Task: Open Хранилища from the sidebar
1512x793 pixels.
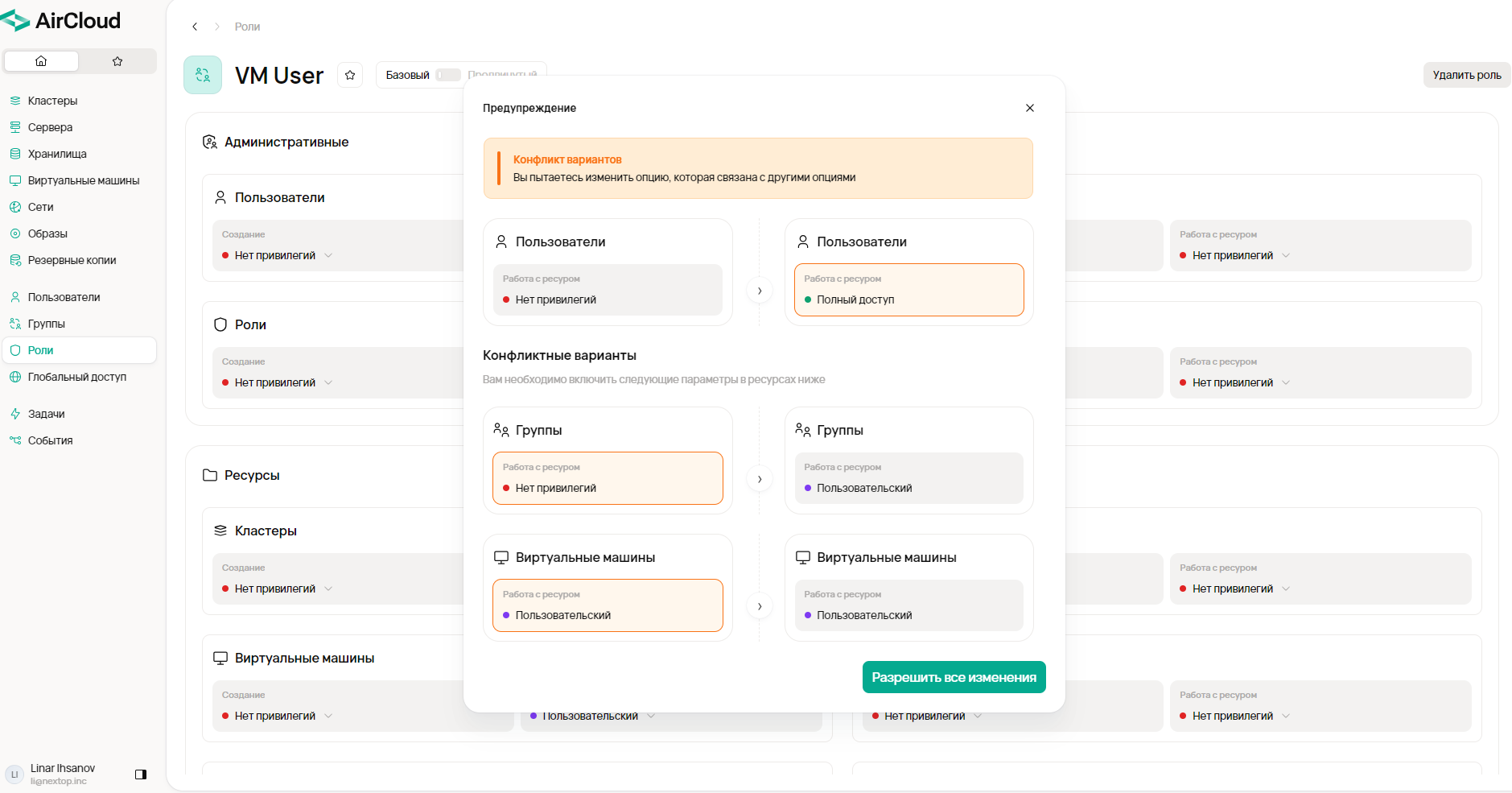Action: pos(57,154)
